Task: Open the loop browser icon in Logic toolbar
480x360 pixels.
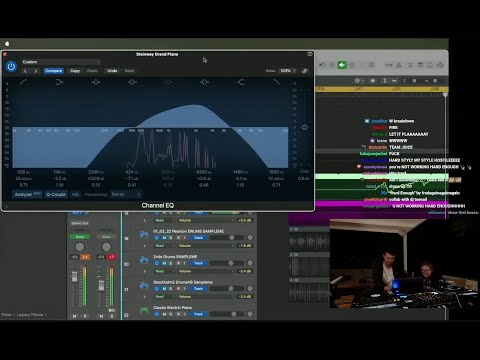Action: [430, 65]
